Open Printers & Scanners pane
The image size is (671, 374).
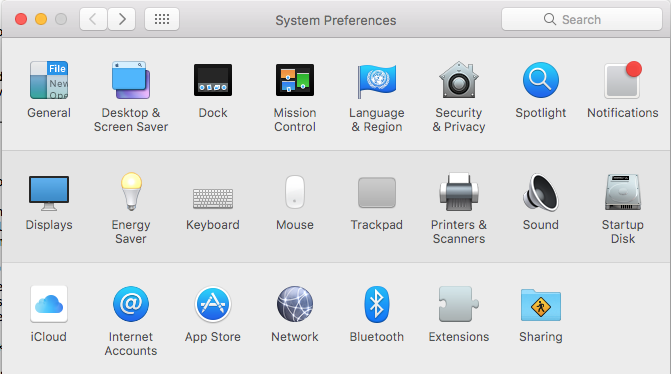(x=459, y=192)
